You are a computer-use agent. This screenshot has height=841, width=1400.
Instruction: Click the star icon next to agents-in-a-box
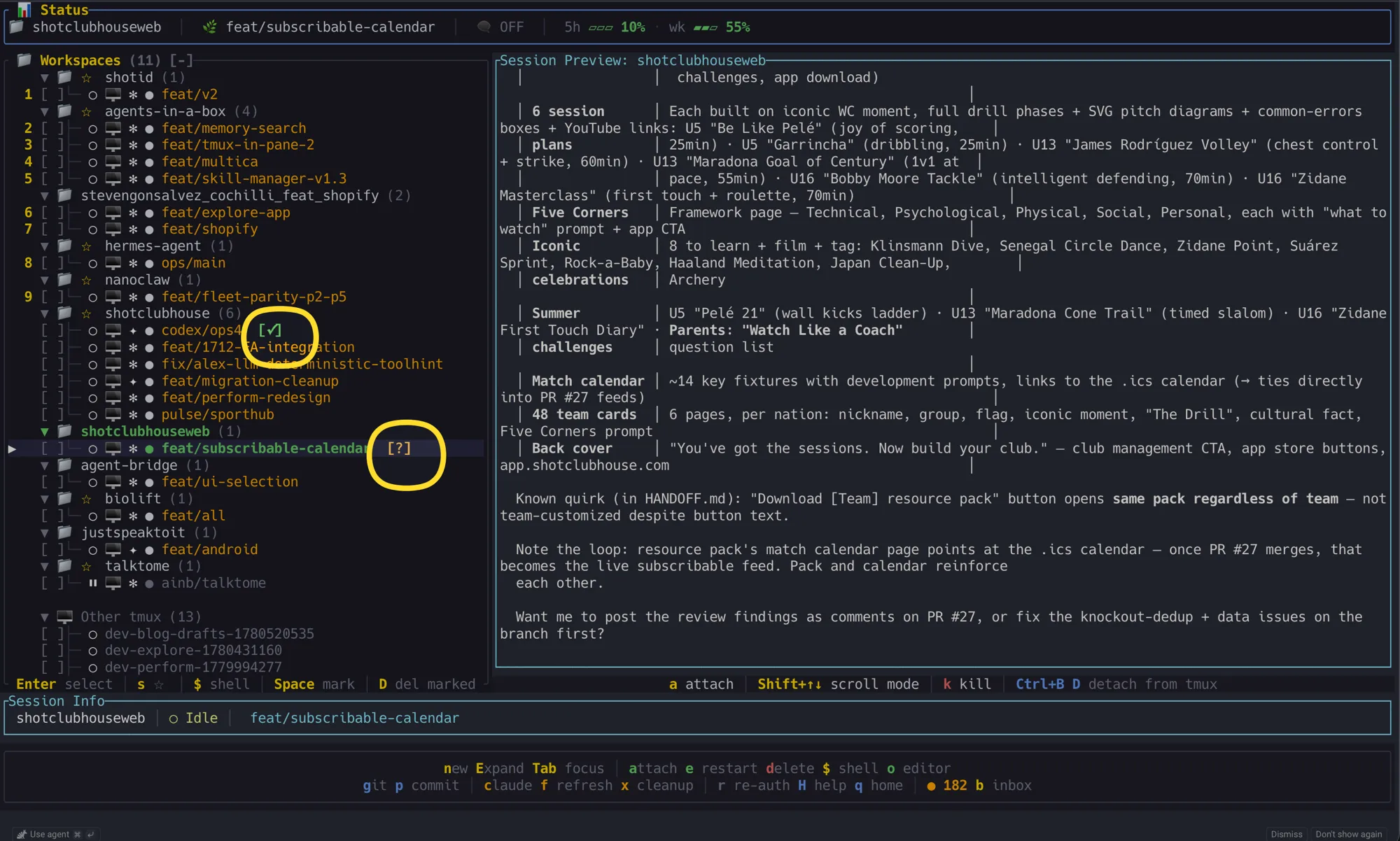[x=87, y=111]
